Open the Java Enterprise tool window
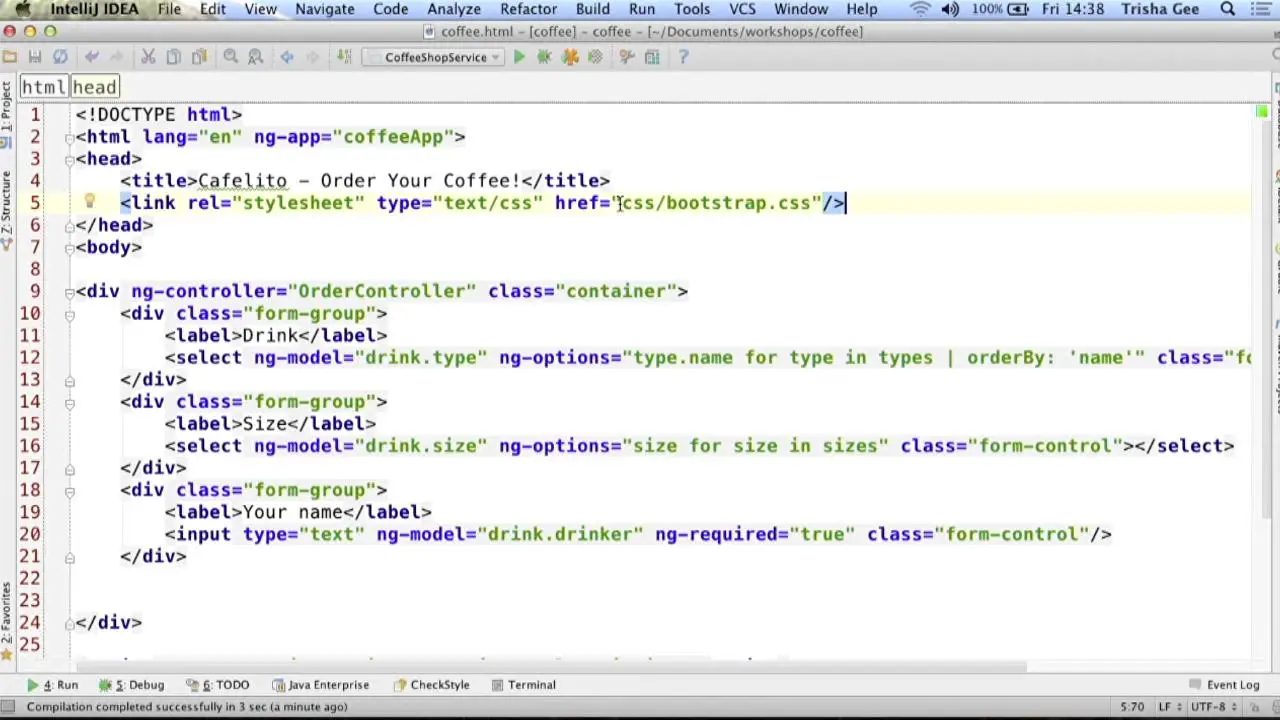This screenshot has height=720, width=1280. (x=319, y=685)
